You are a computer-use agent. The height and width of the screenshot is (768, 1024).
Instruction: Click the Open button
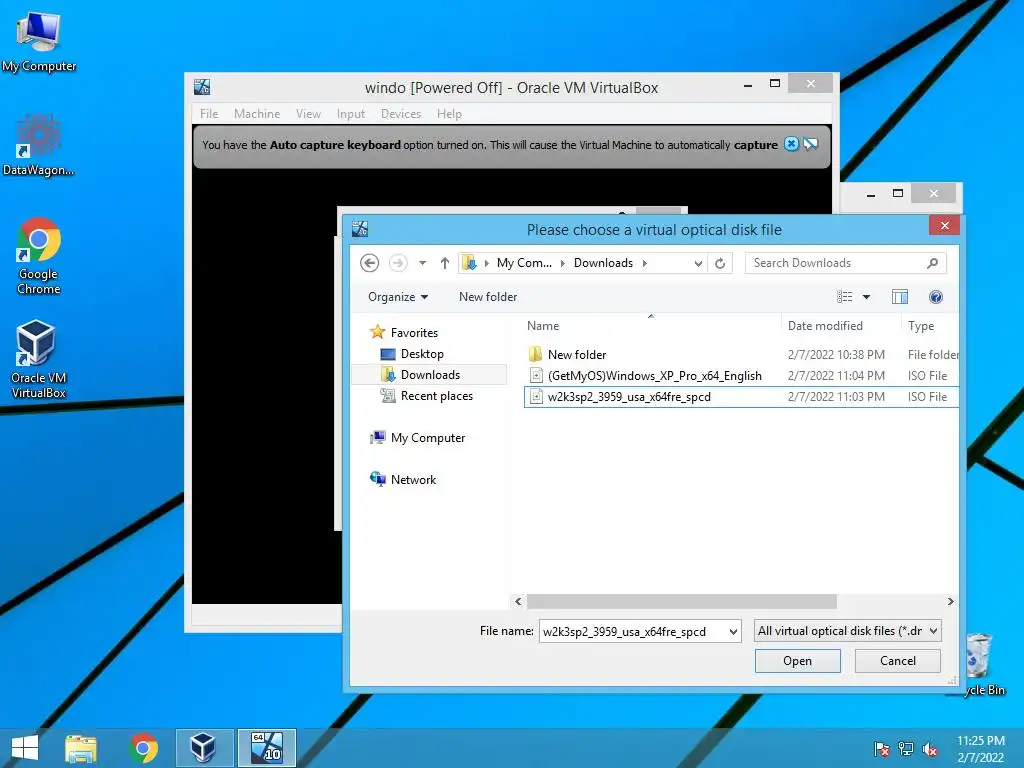[x=797, y=661]
